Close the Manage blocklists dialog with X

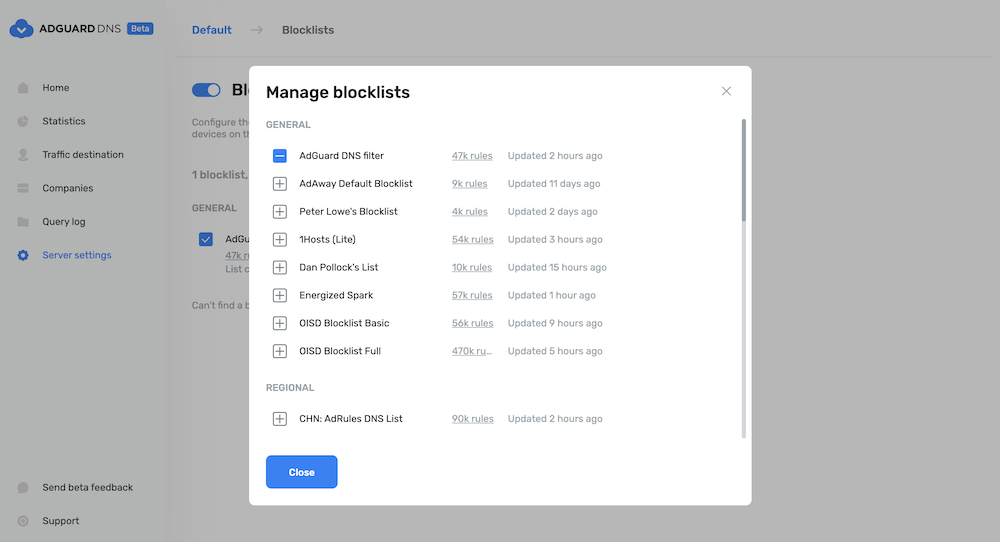(726, 91)
